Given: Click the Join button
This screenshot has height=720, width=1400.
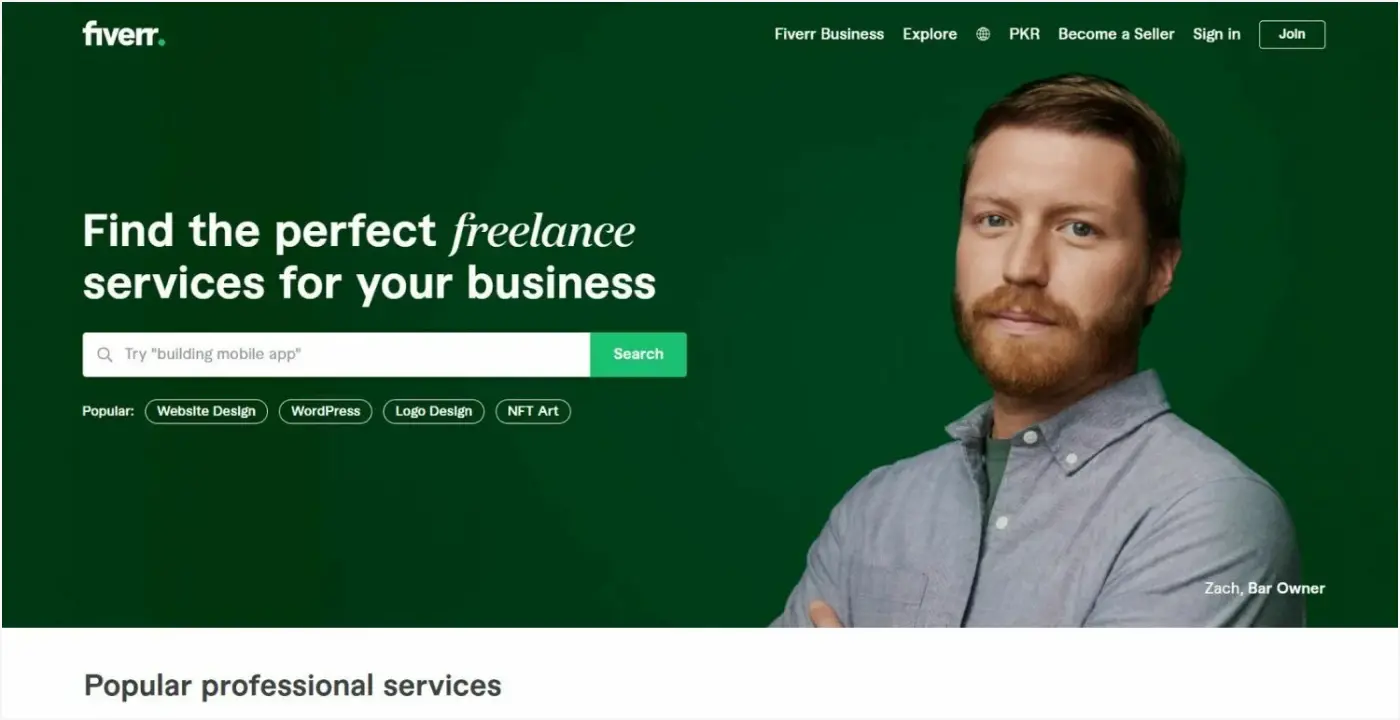Looking at the screenshot, I should [1292, 34].
